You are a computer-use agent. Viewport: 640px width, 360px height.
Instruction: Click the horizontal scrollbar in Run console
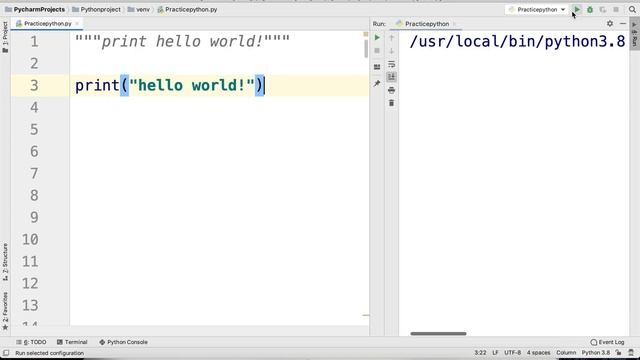(x=438, y=333)
